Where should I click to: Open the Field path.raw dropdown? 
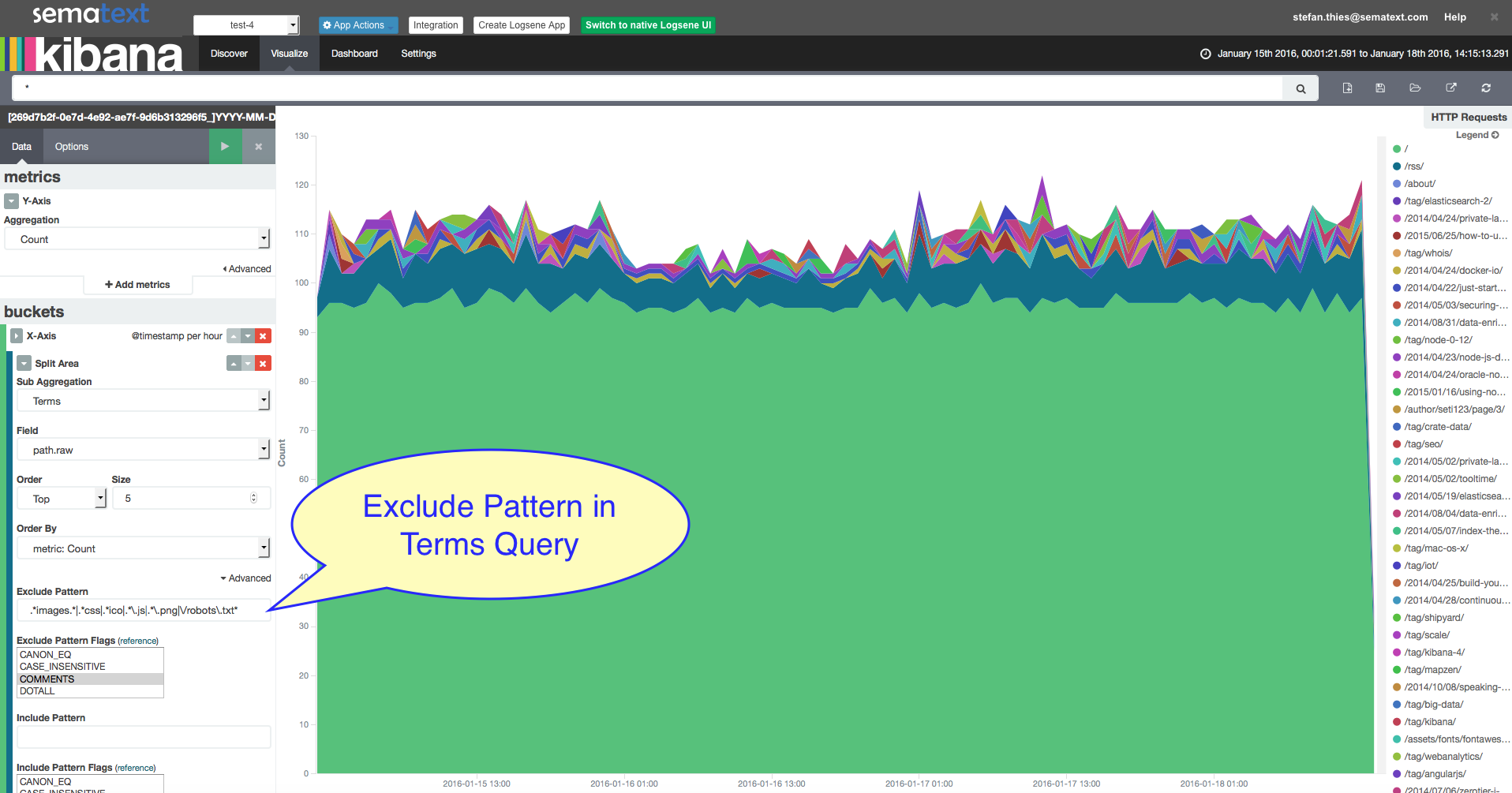(x=144, y=450)
